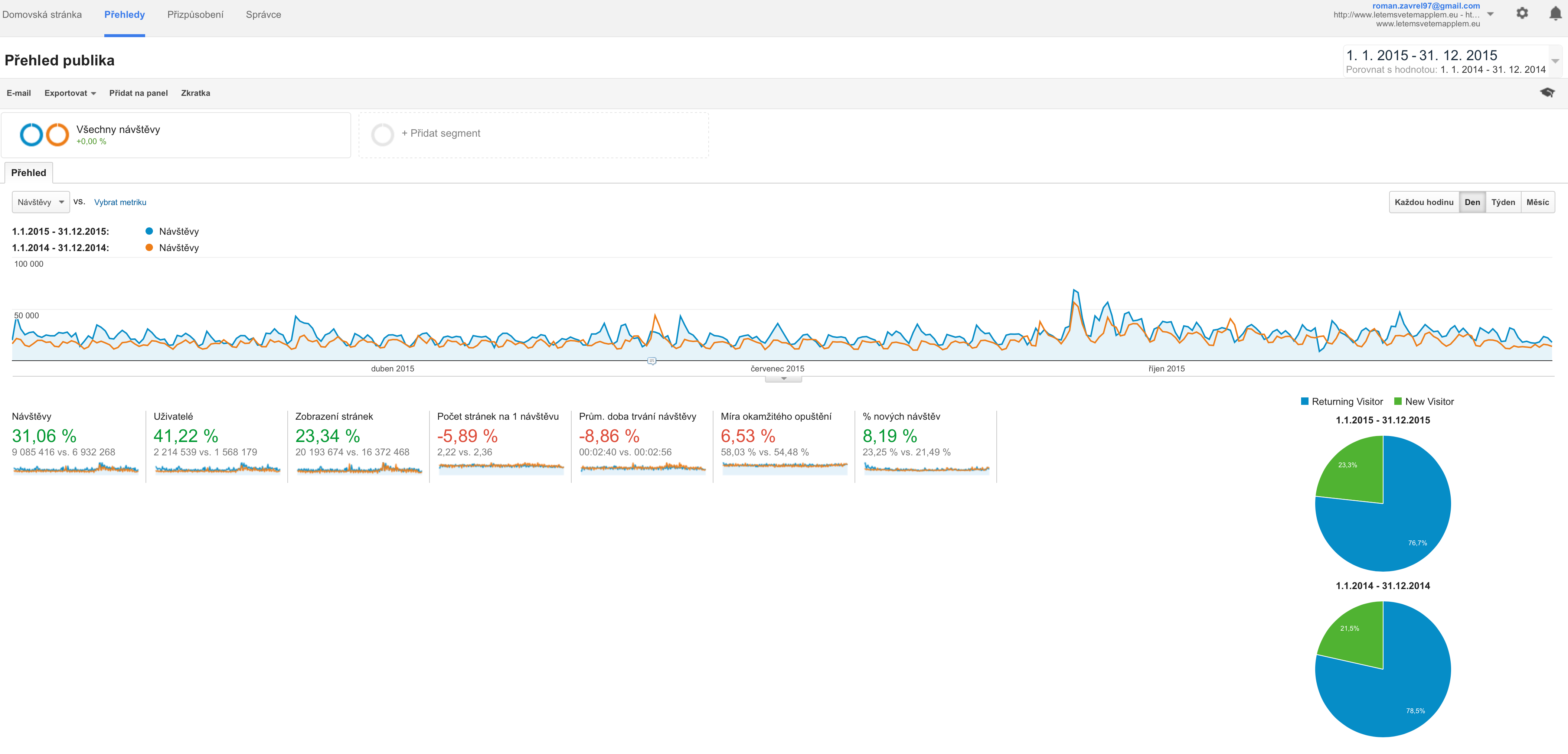
Task: Open the date range picker arrow
Action: 1555,61
